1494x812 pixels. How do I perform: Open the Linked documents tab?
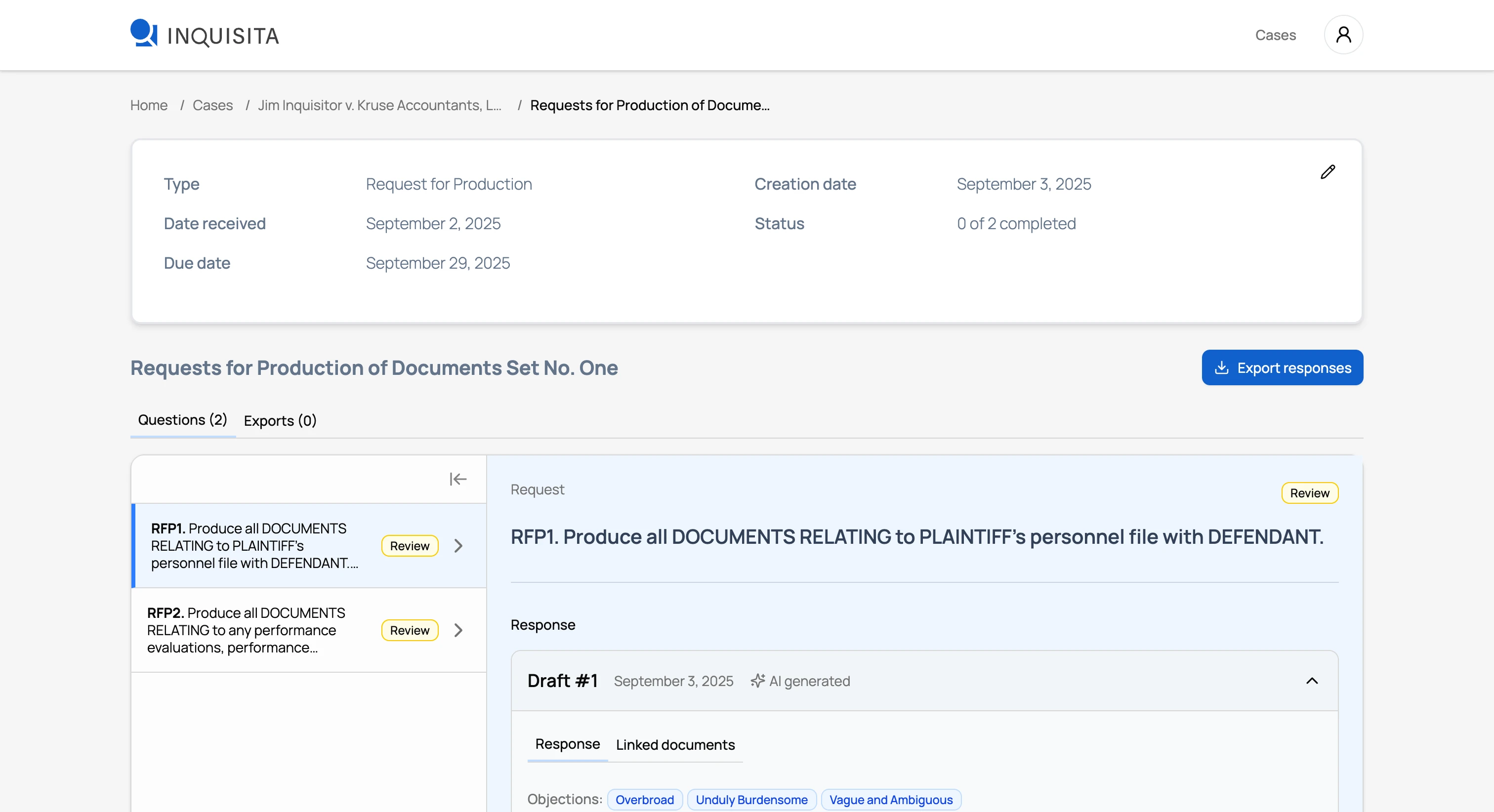tap(675, 745)
